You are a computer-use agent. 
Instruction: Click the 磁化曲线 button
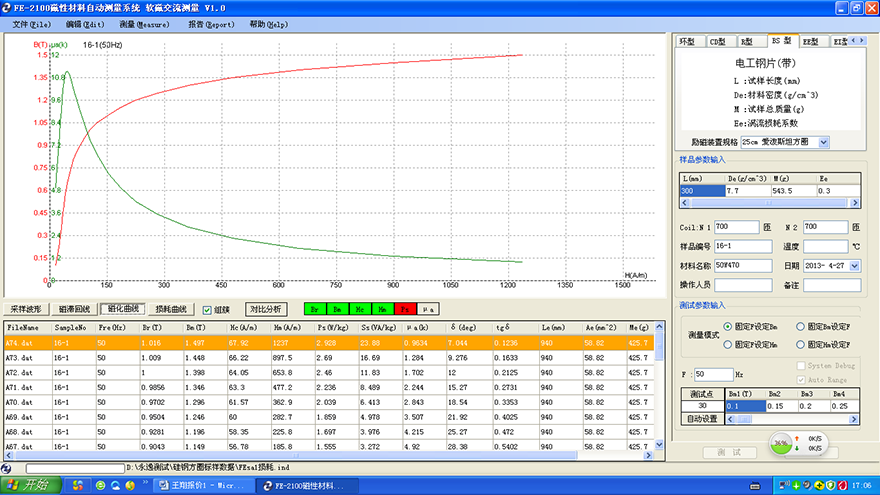(x=123, y=309)
